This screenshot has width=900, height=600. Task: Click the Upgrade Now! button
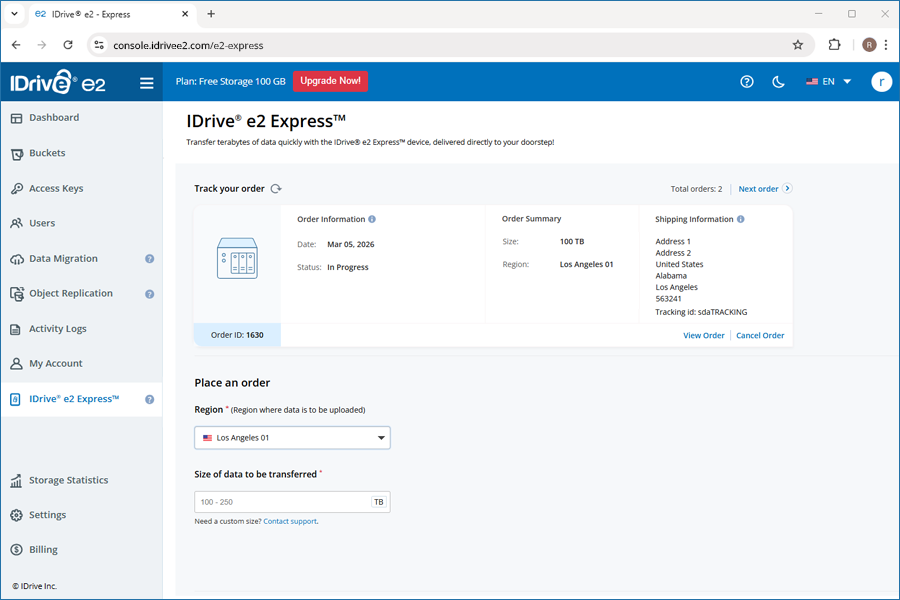click(330, 81)
